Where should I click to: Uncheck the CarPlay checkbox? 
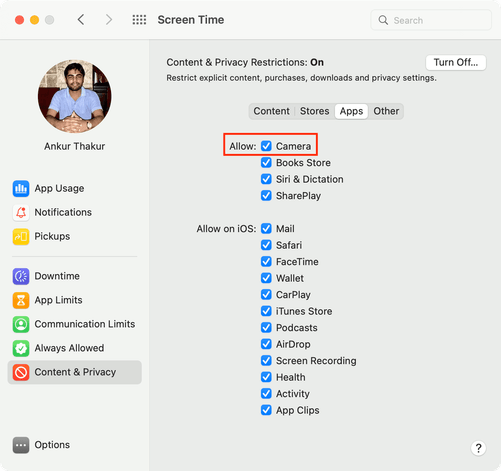coord(266,294)
